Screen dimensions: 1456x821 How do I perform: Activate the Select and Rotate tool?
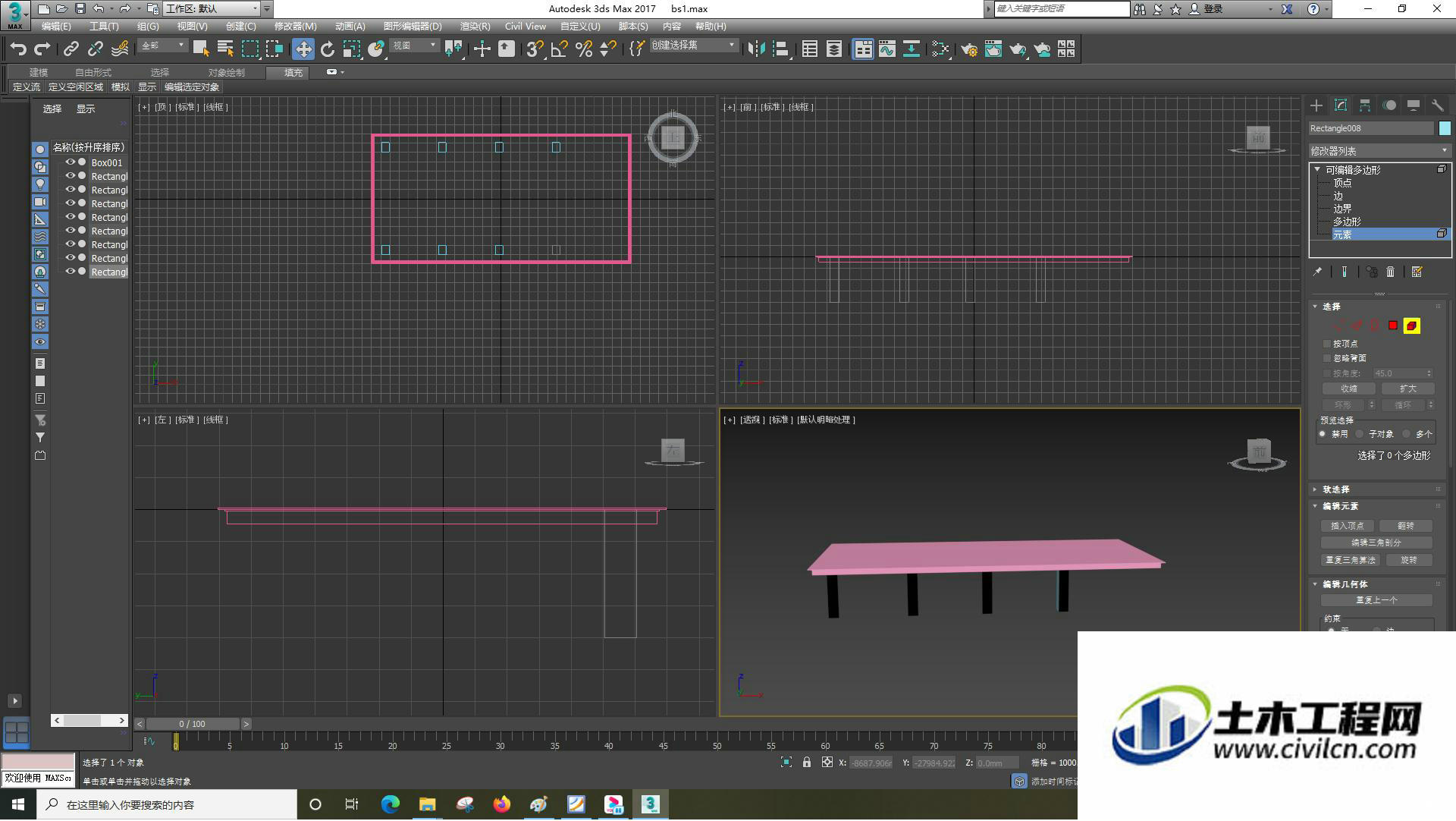coord(328,49)
